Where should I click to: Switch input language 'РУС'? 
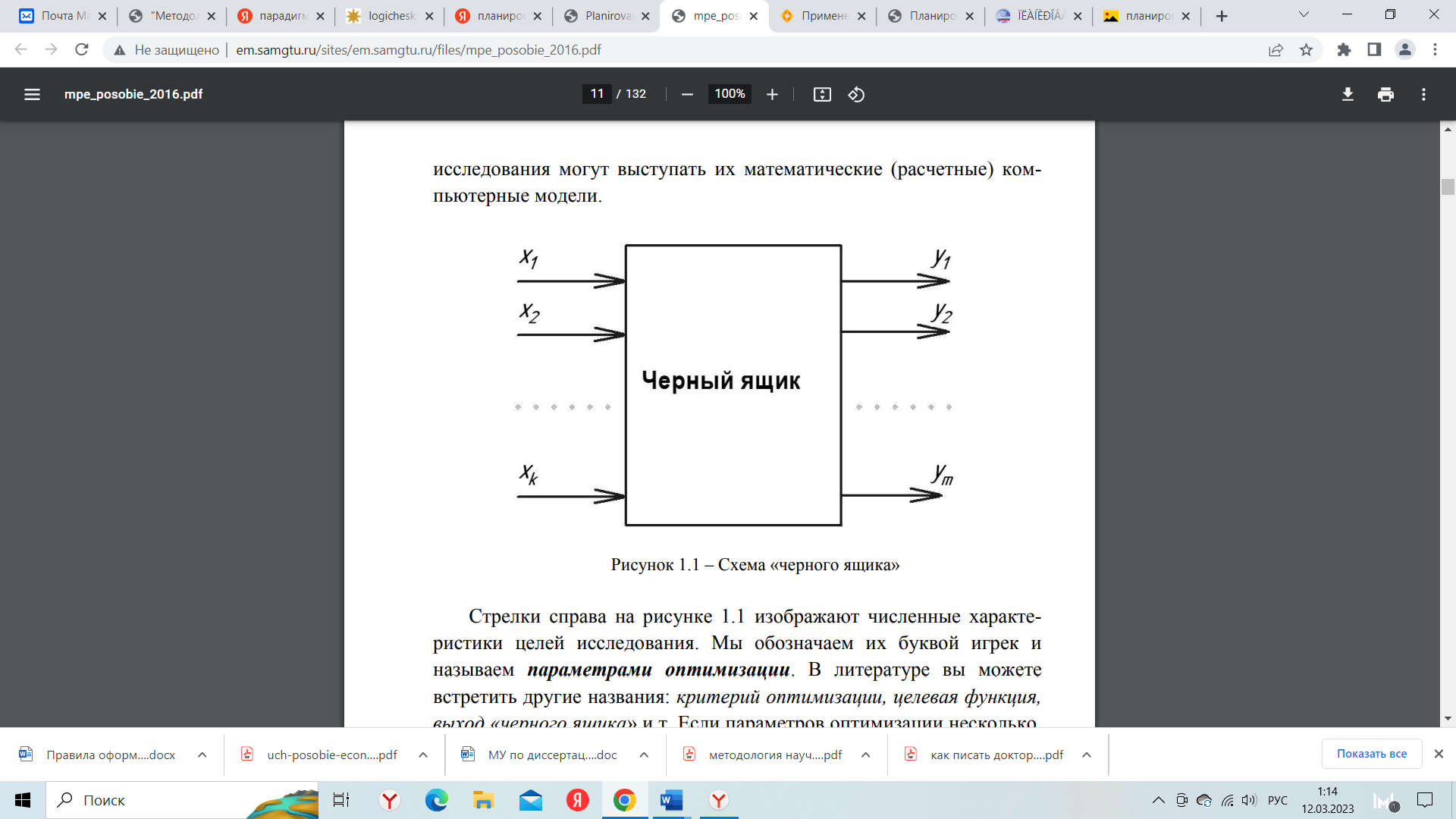1278,800
